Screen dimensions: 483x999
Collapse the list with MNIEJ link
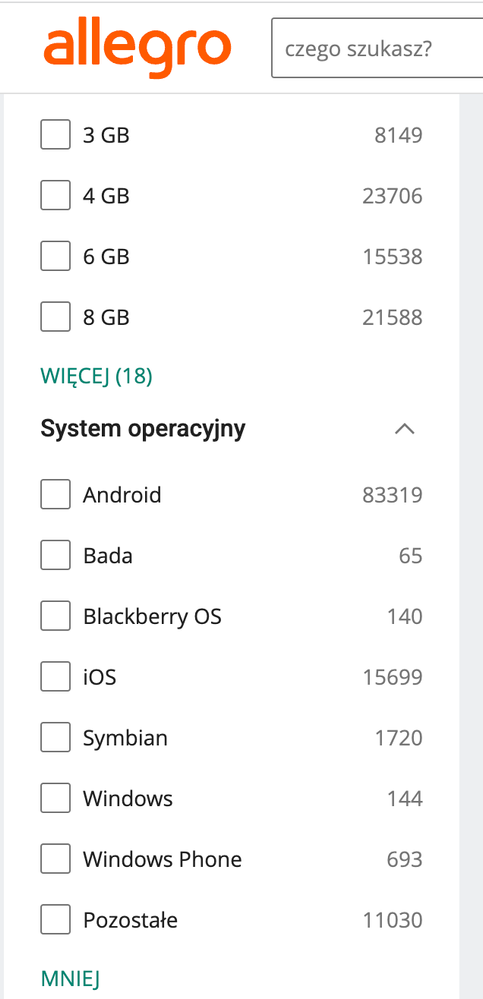(x=70, y=979)
